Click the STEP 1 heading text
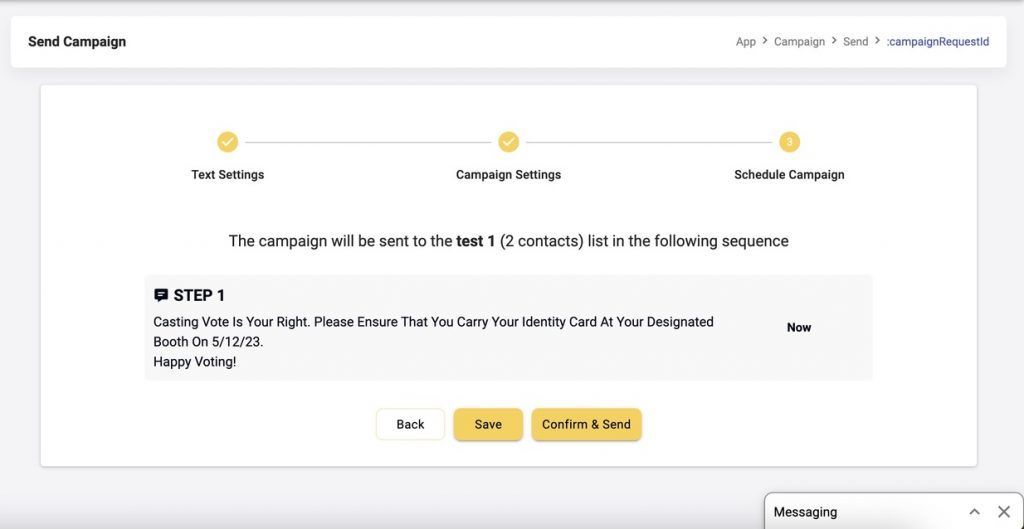The image size is (1024, 529). click(199, 295)
